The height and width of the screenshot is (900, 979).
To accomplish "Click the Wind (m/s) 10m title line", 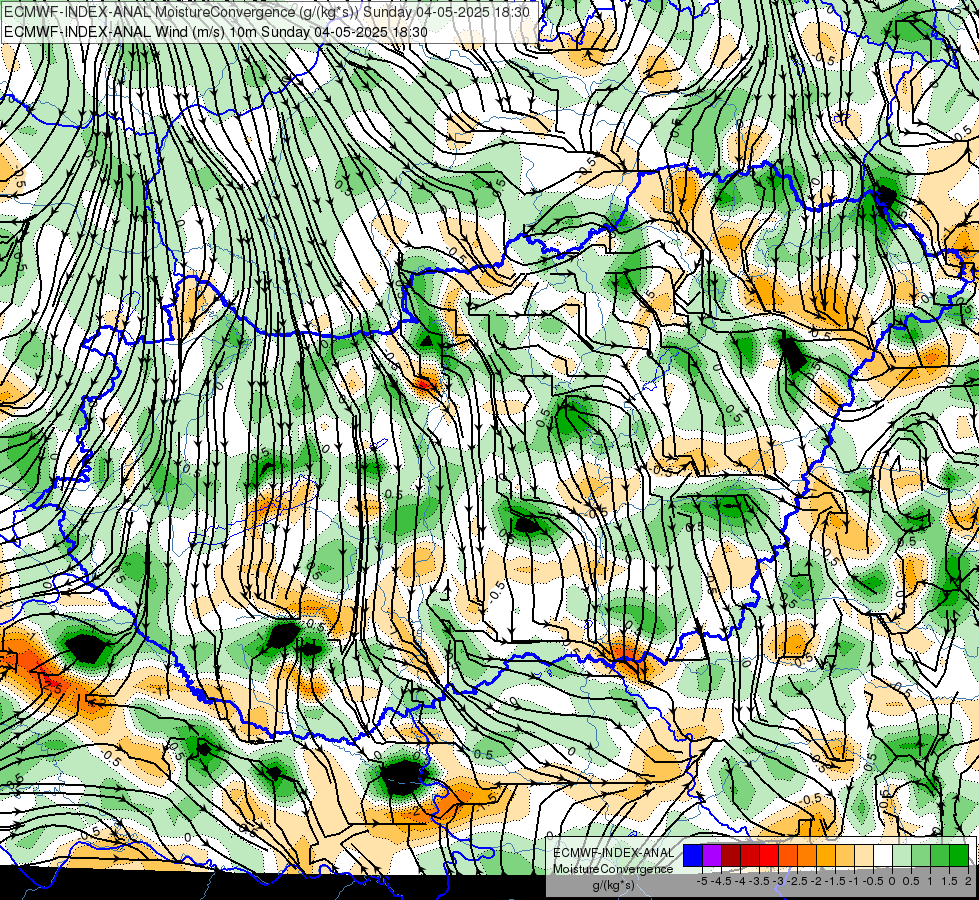I will 216,32.
